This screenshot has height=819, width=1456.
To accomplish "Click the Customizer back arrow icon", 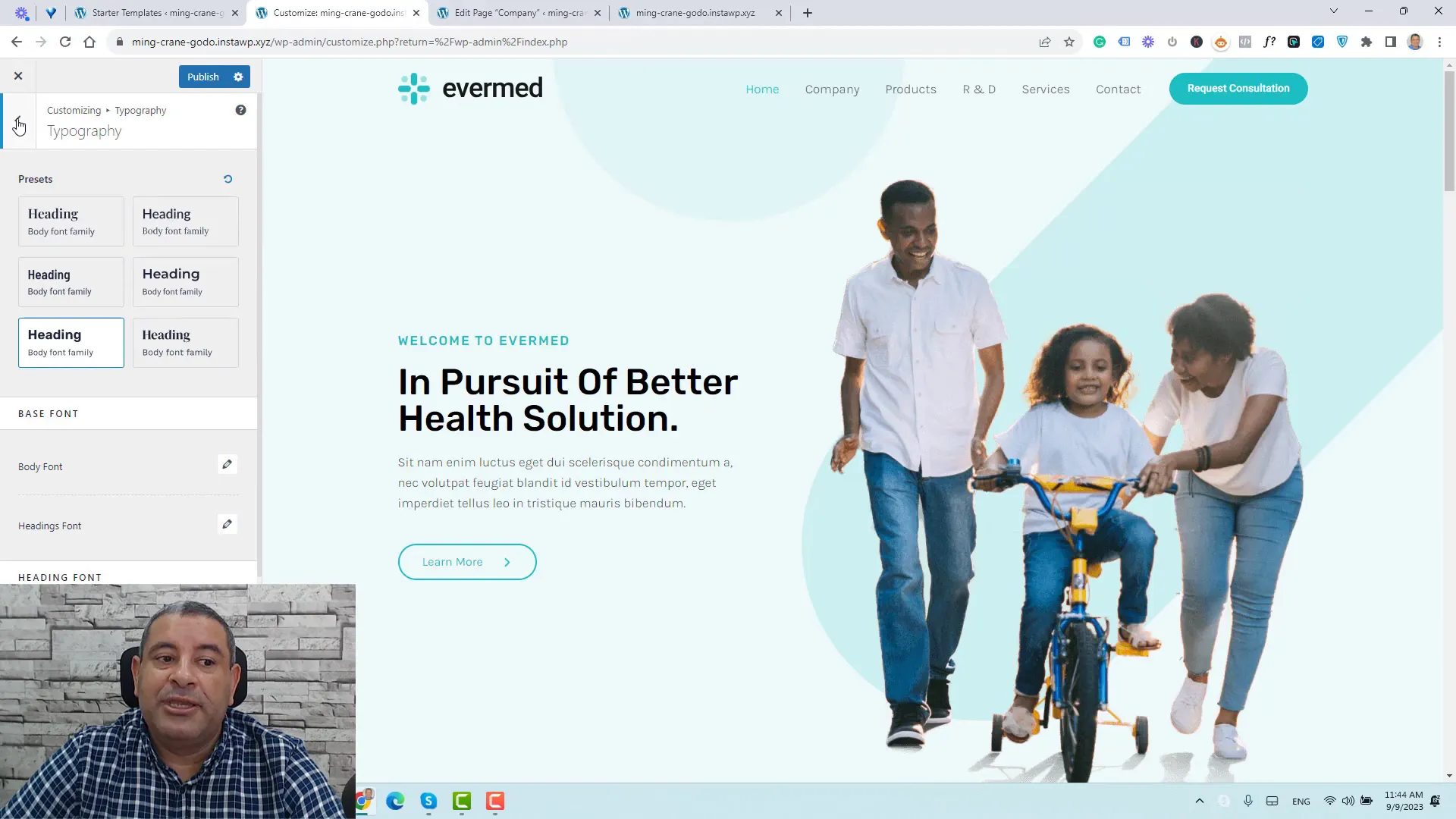I will [x=17, y=121].
